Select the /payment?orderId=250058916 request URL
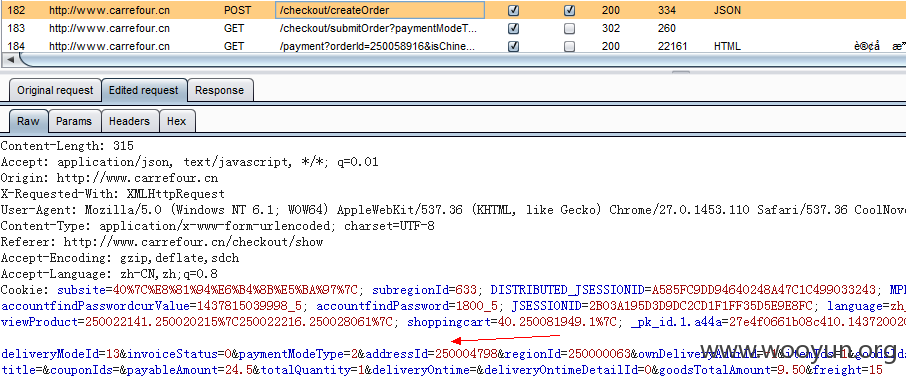Image resolution: width=906 pixels, height=379 pixels. 377,46
